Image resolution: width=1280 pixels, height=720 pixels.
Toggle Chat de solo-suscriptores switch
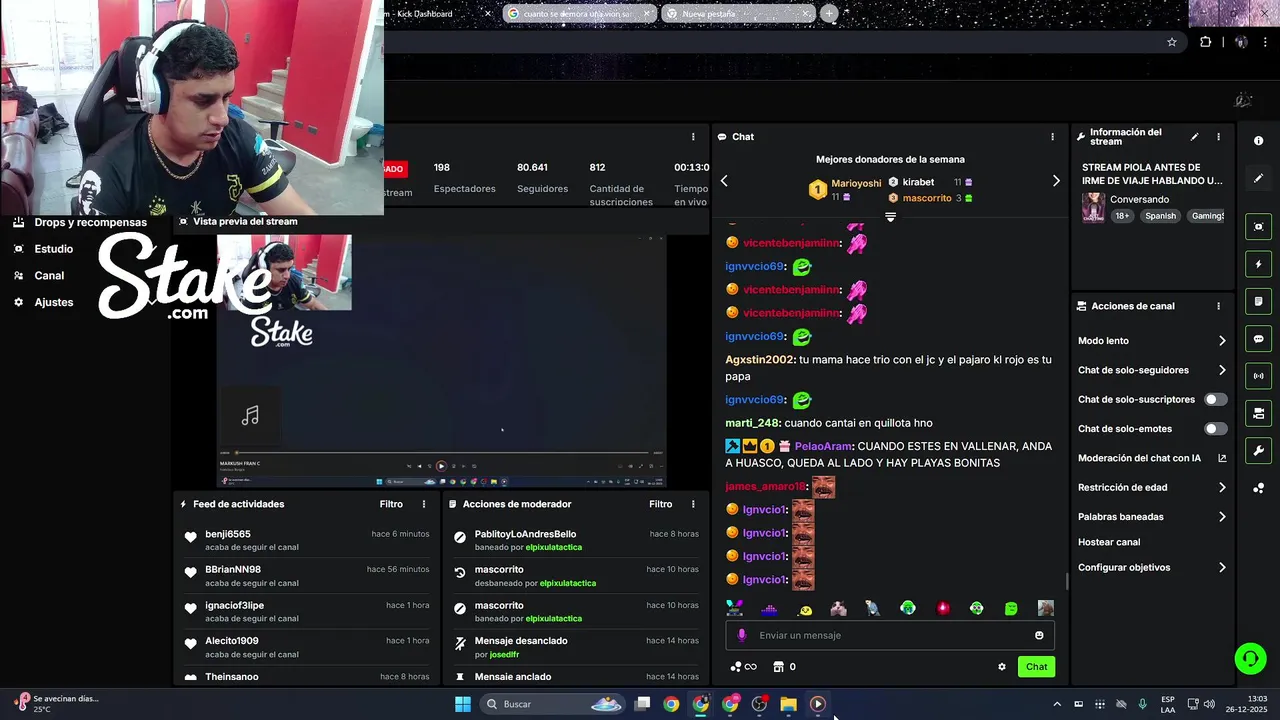click(1215, 399)
